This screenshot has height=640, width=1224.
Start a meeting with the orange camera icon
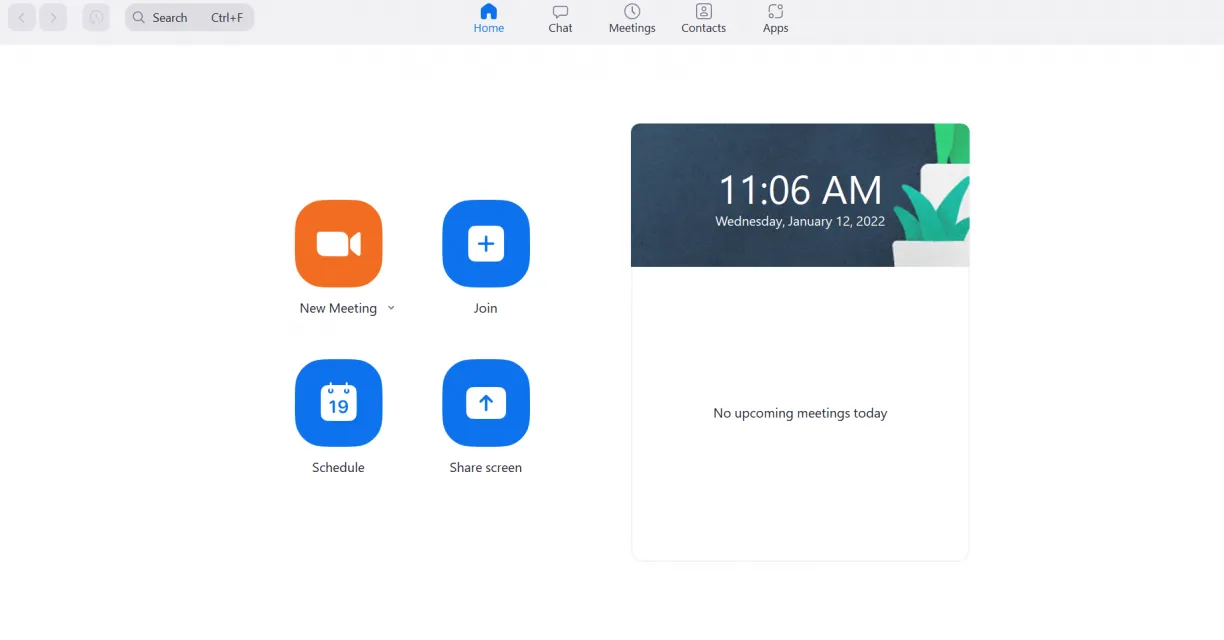pyautogui.click(x=338, y=244)
